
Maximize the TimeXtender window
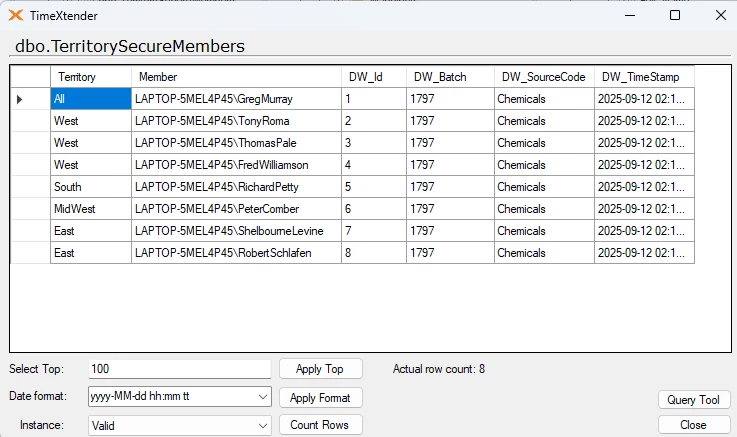click(675, 16)
